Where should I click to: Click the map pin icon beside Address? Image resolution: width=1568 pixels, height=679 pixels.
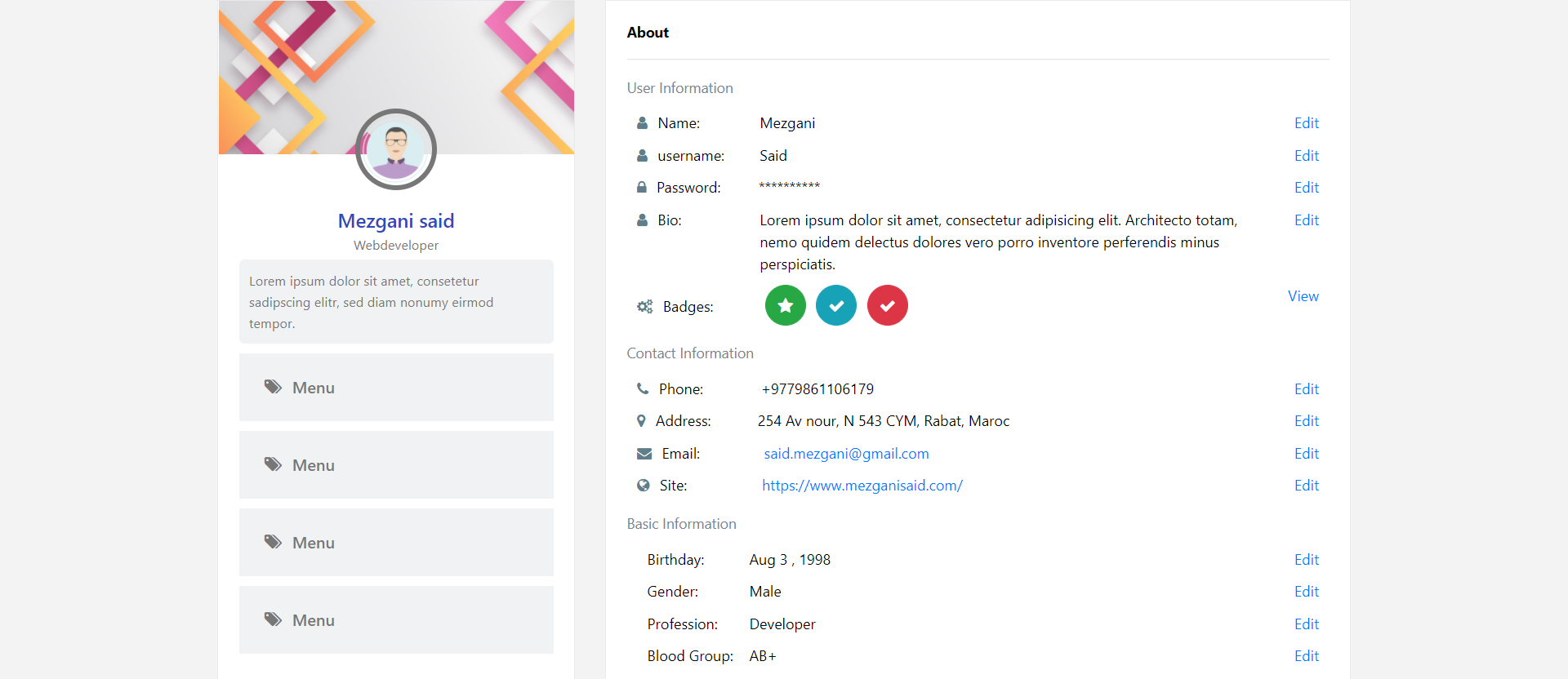tap(641, 420)
